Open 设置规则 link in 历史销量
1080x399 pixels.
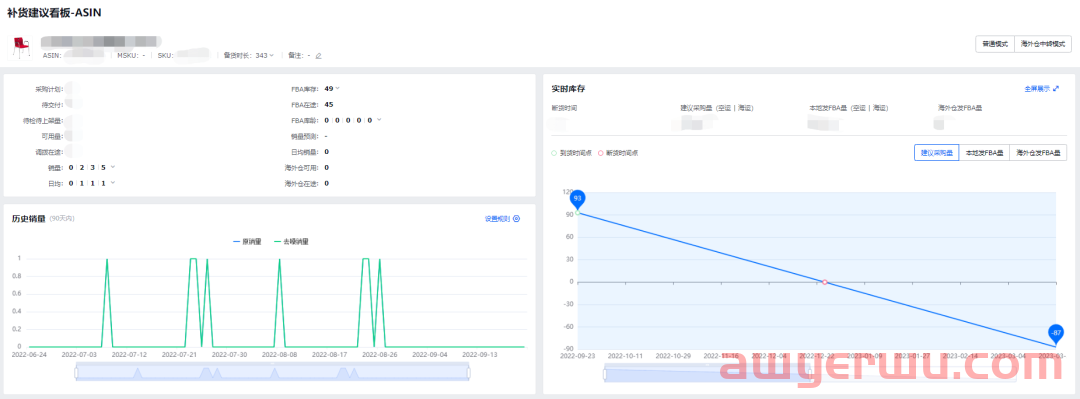click(x=497, y=218)
